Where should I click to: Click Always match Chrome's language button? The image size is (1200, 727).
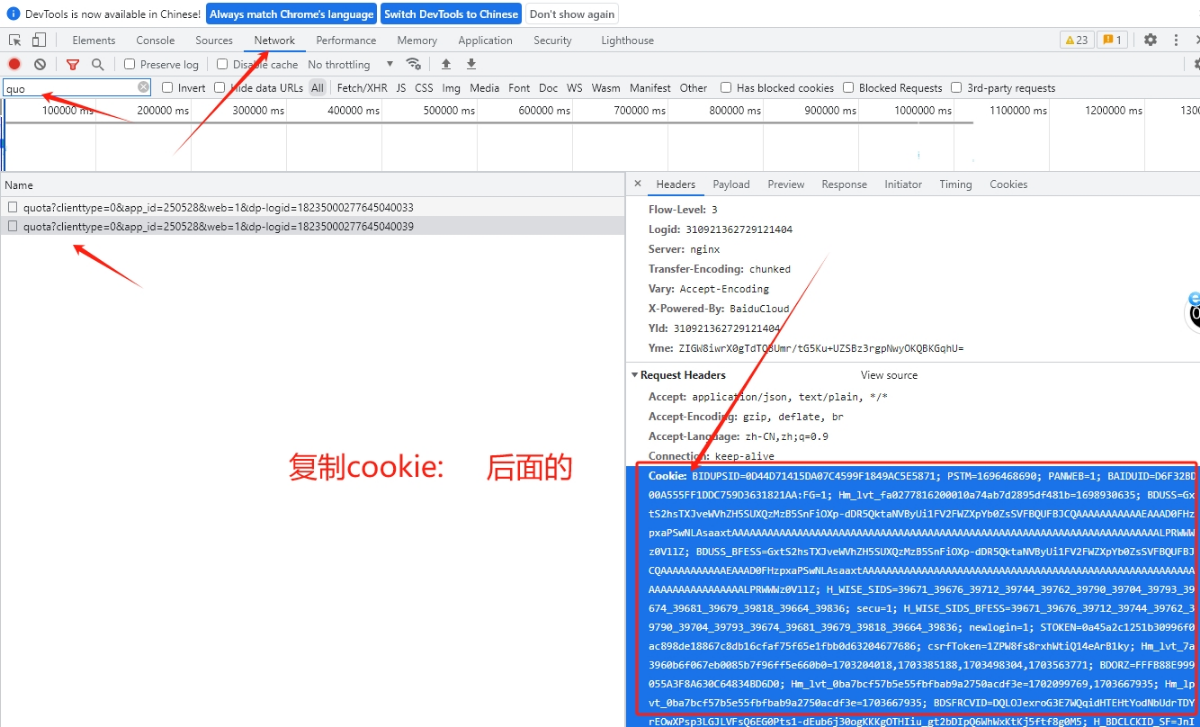coord(292,14)
